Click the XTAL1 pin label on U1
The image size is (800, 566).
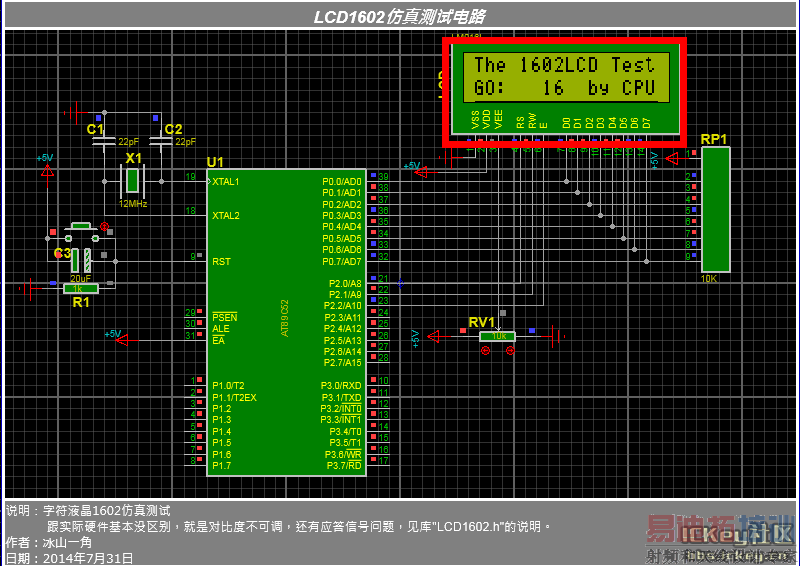click(x=226, y=182)
